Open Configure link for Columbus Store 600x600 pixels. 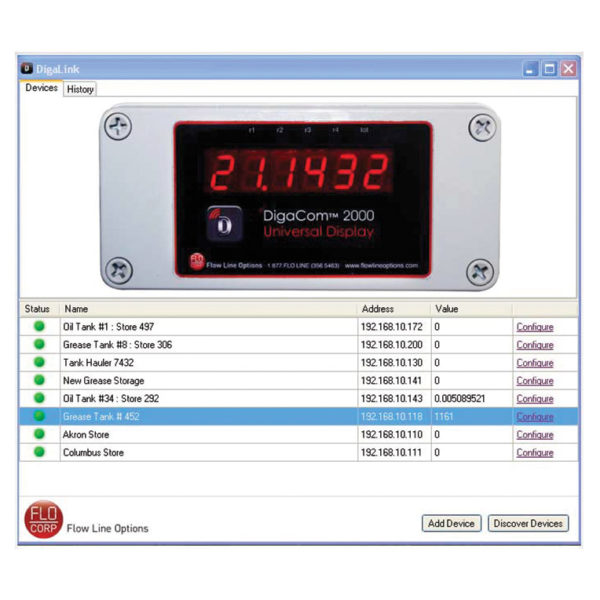pos(535,453)
